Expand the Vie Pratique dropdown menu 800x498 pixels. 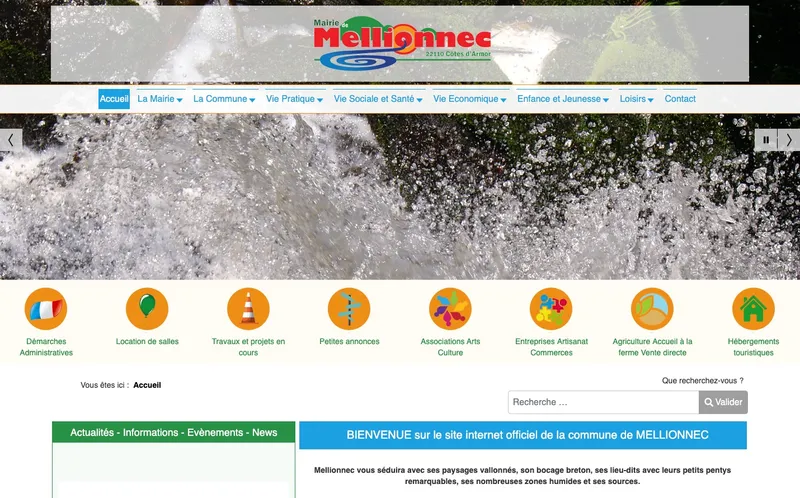[295, 99]
